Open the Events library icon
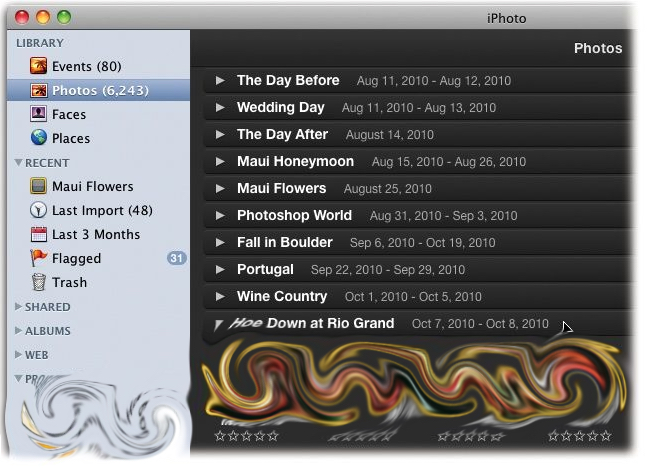Screen dimensions: 648x469 [38, 66]
